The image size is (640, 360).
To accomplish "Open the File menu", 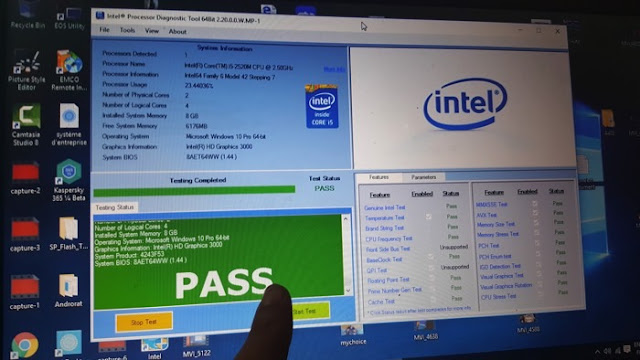I will coord(104,30).
